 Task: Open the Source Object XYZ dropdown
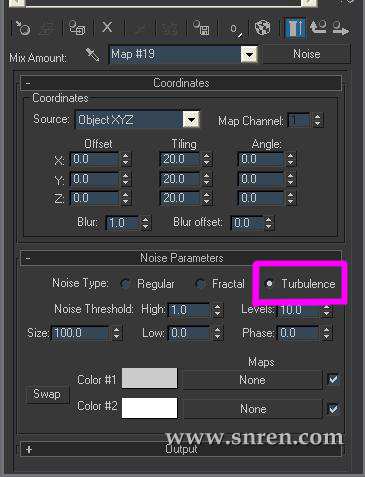(192, 119)
